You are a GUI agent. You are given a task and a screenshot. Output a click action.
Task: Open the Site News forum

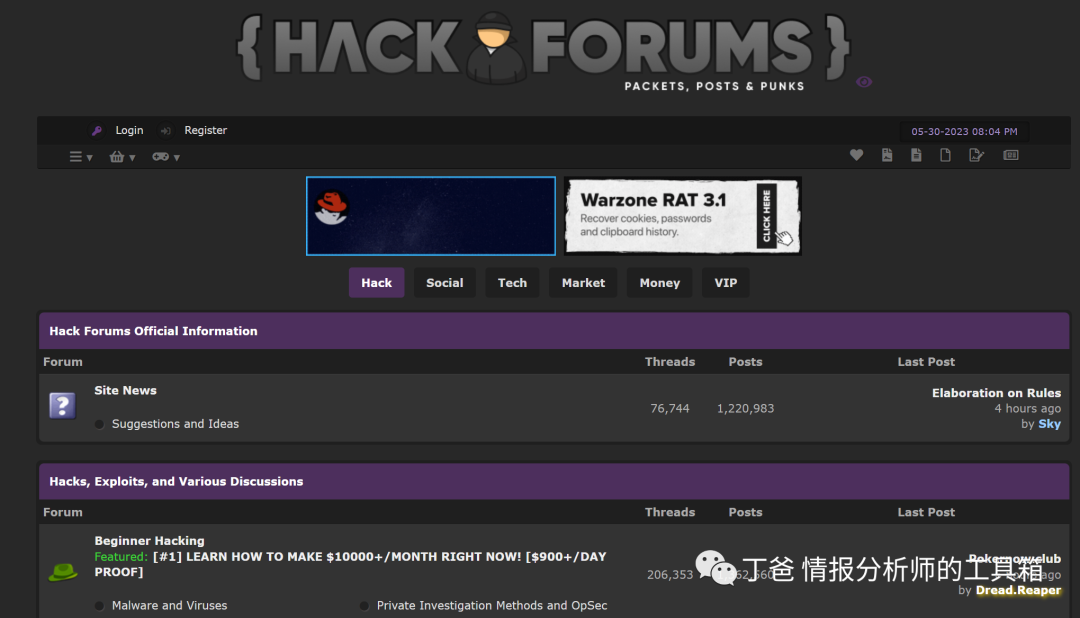point(125,391)
